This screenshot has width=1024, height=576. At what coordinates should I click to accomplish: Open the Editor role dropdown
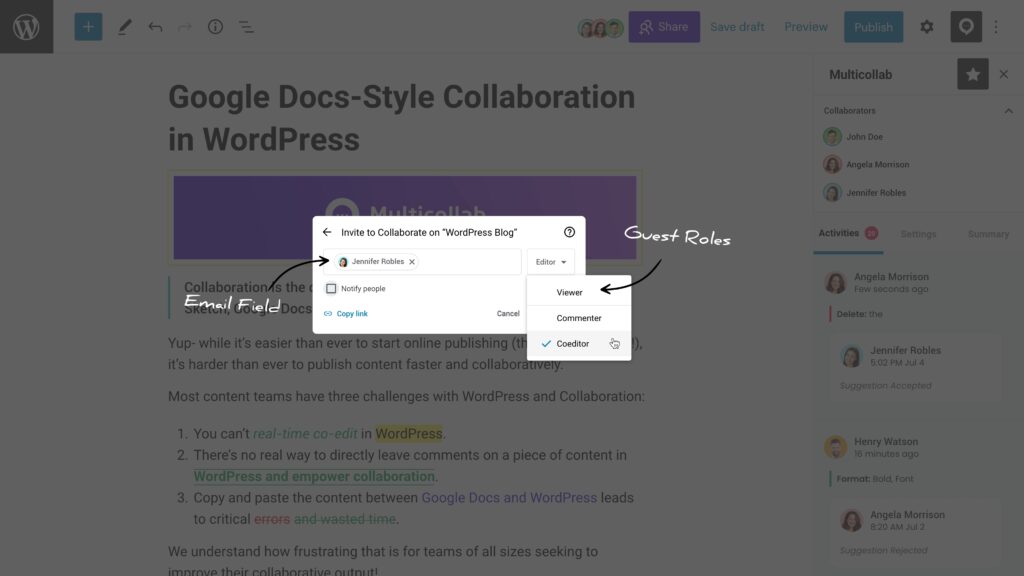(x=551, y=262)
